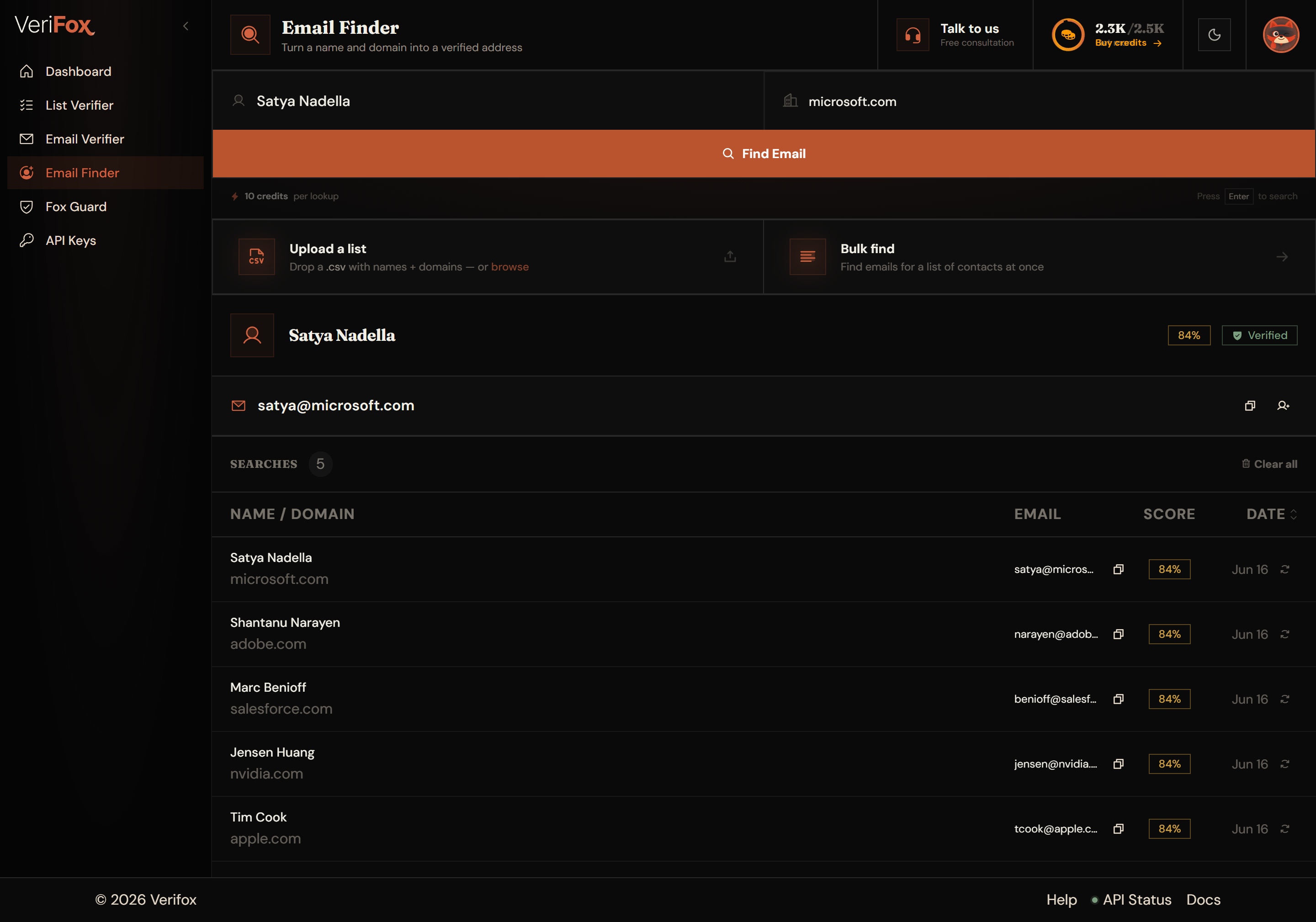Open Fox Guard section
Viewport: 1316px width, 922px height.
(106, 207)
